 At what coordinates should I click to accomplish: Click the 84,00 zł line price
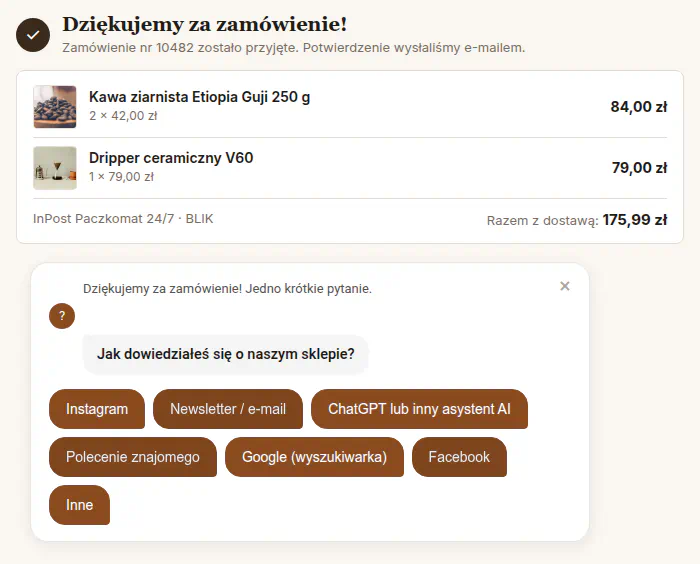pyautogui.click(x=639, y=107)
